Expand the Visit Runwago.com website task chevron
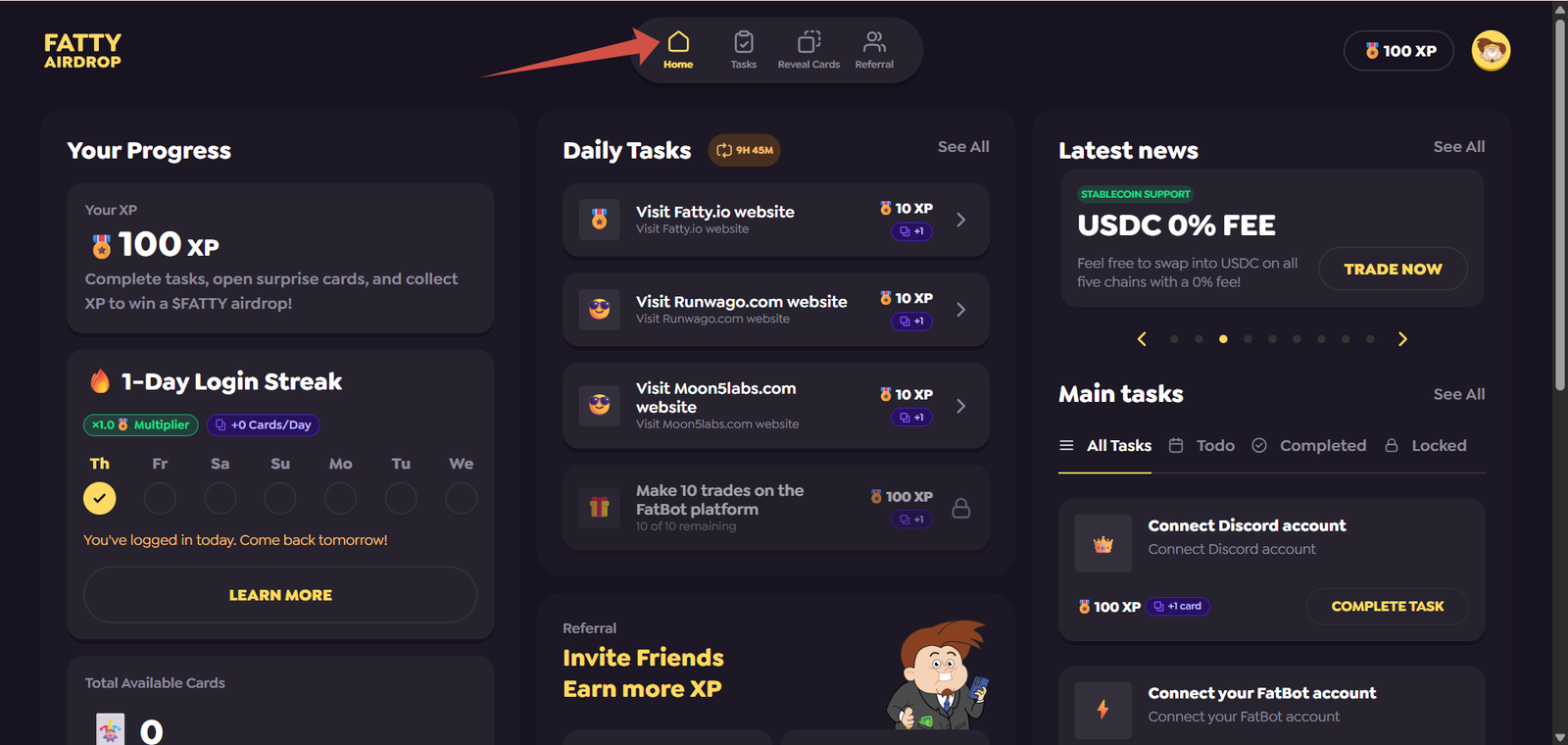Screen dimensions: 1568x745 (960, 310)
